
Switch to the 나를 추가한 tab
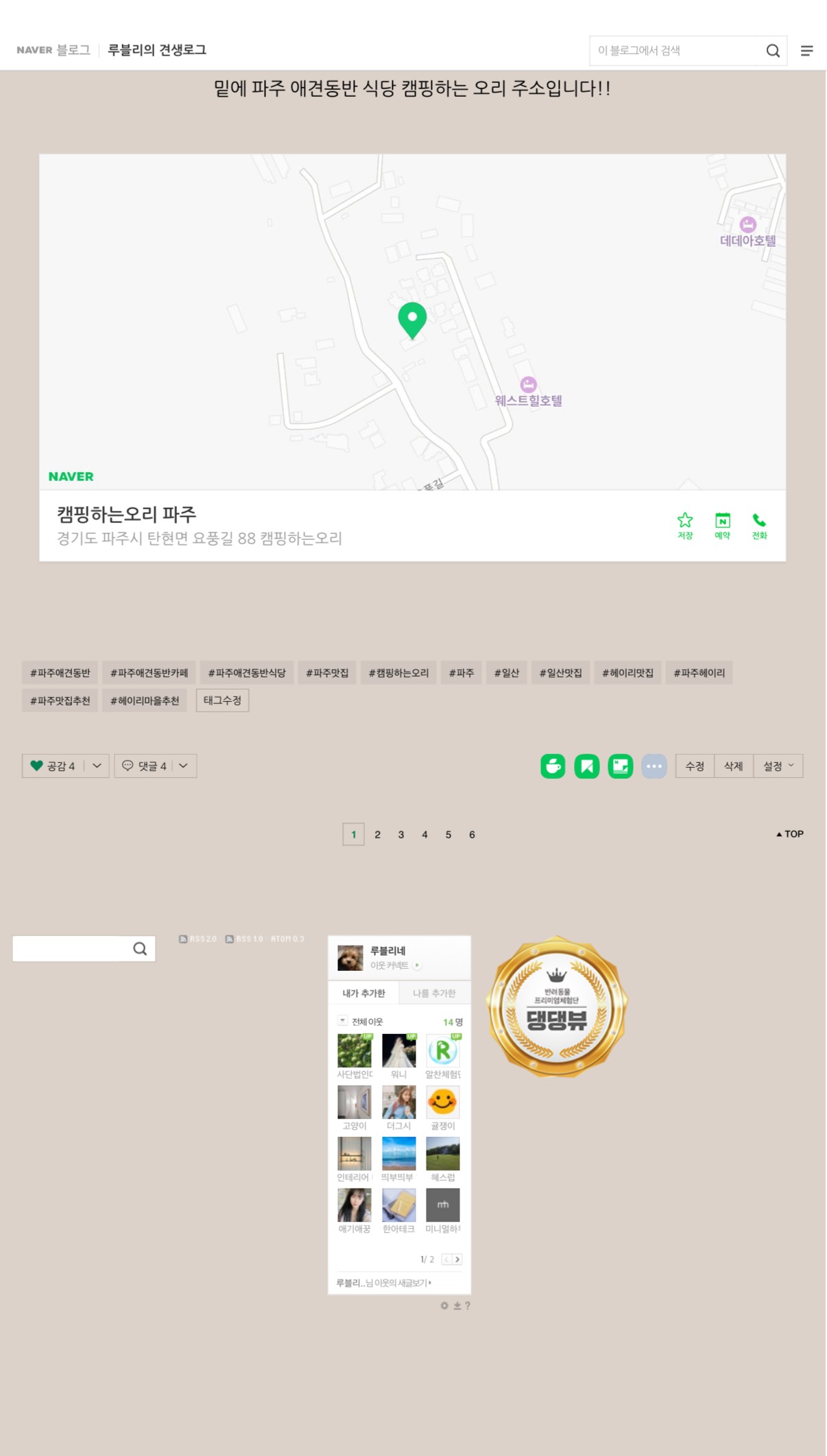(434, 993)
